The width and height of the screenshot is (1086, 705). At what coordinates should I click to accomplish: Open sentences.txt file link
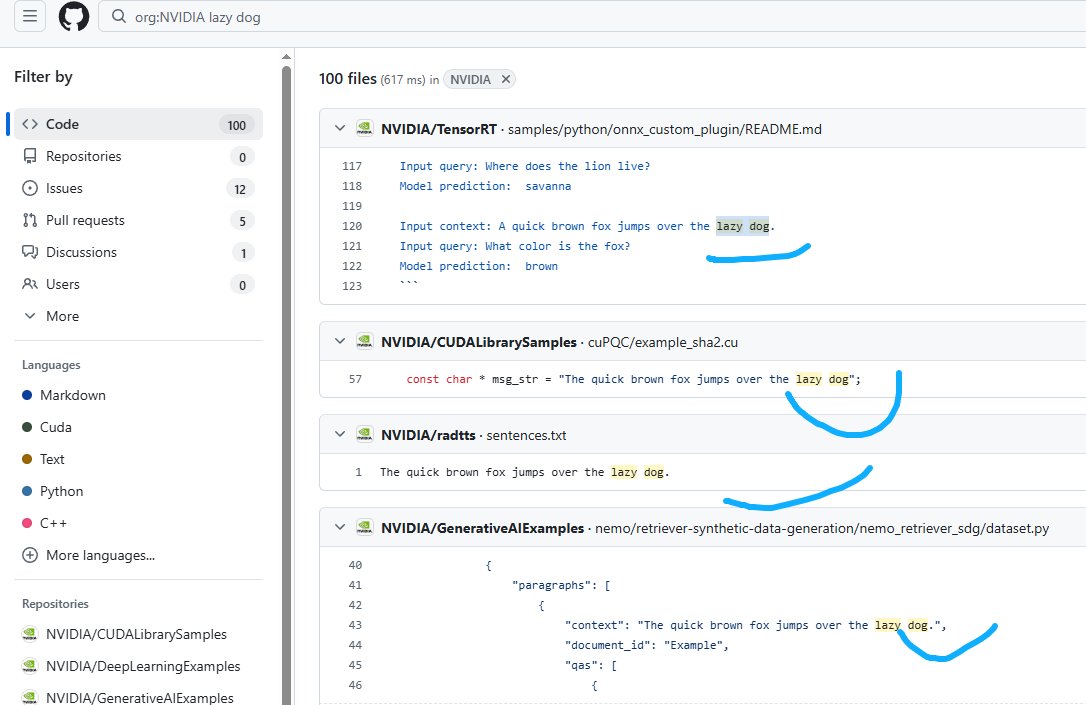point(526,435)
